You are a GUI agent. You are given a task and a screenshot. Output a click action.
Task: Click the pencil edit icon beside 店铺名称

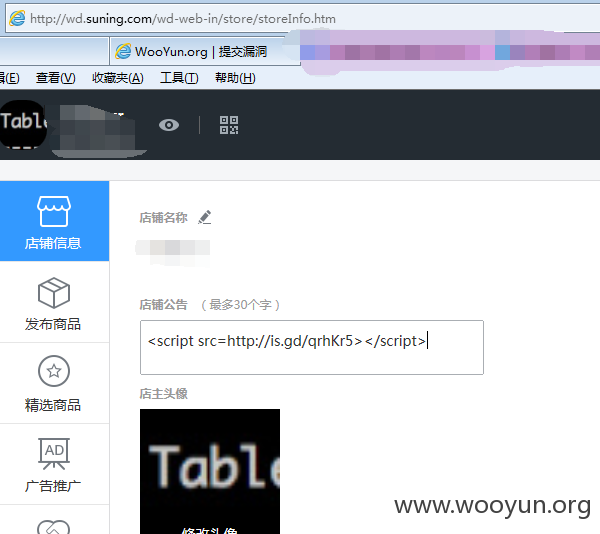coord(205,217)
